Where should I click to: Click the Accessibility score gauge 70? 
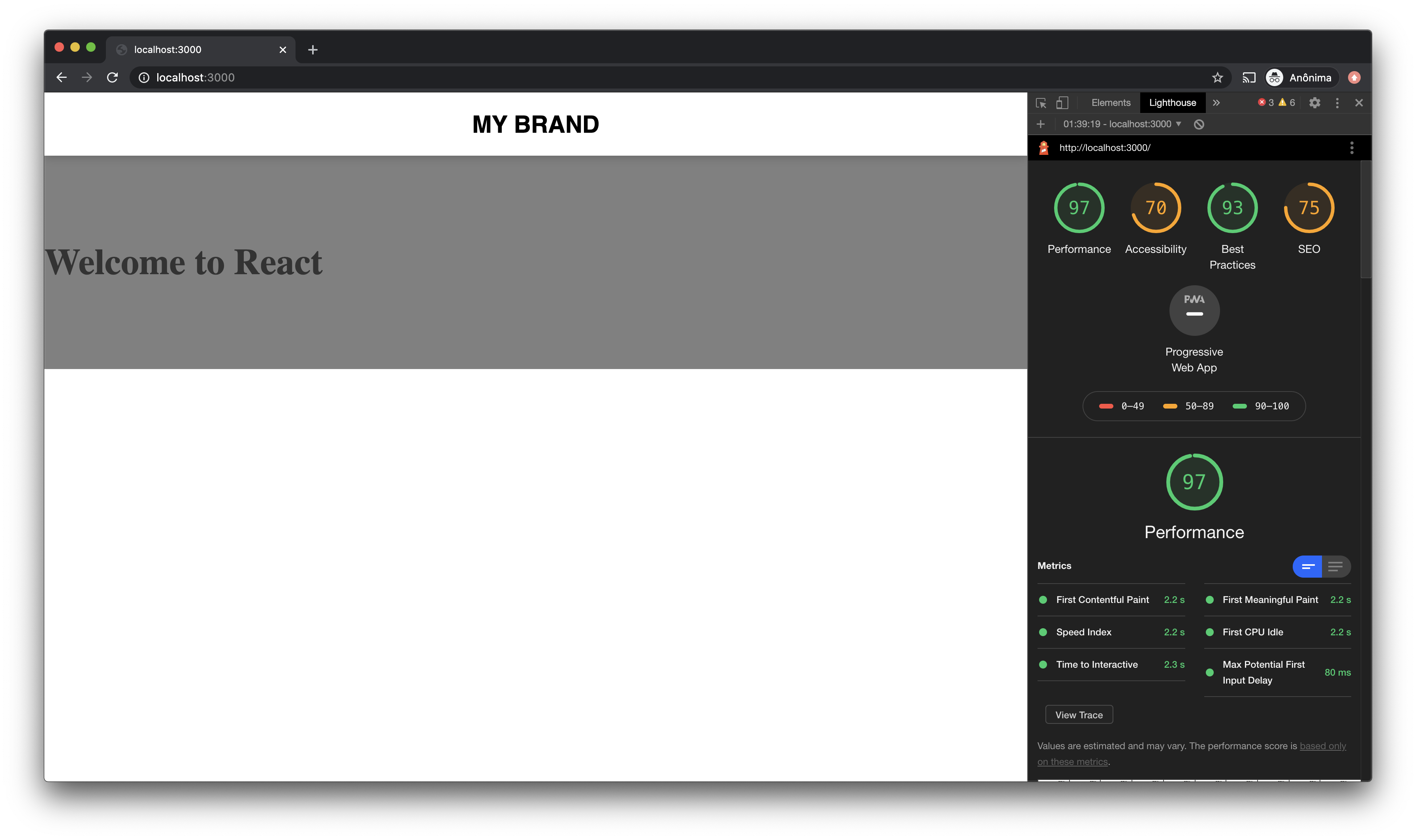1156,208
